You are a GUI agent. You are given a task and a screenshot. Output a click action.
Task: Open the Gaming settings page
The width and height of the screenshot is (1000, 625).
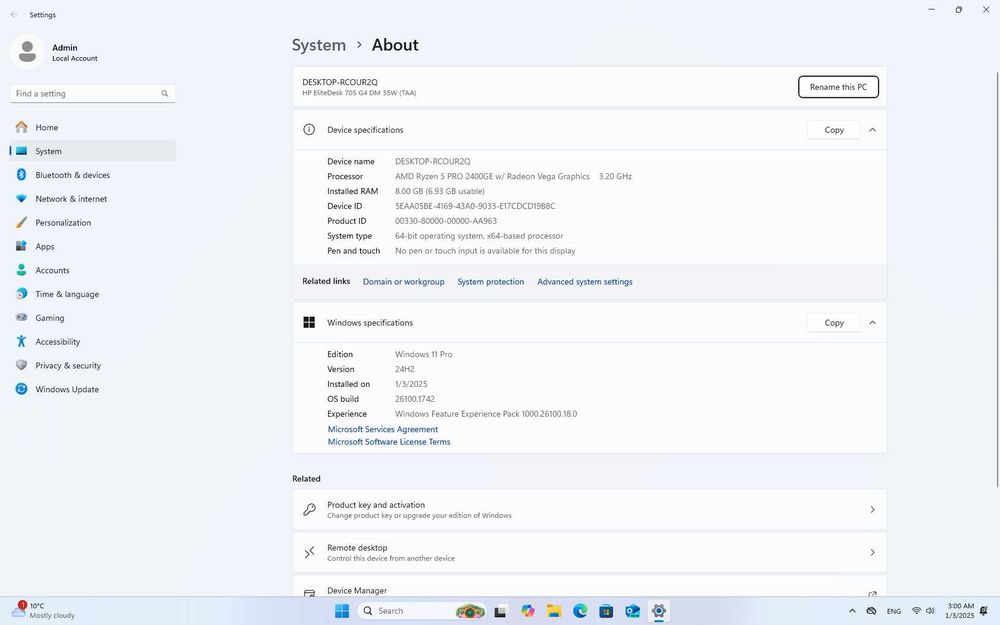(x=49, y=318)
